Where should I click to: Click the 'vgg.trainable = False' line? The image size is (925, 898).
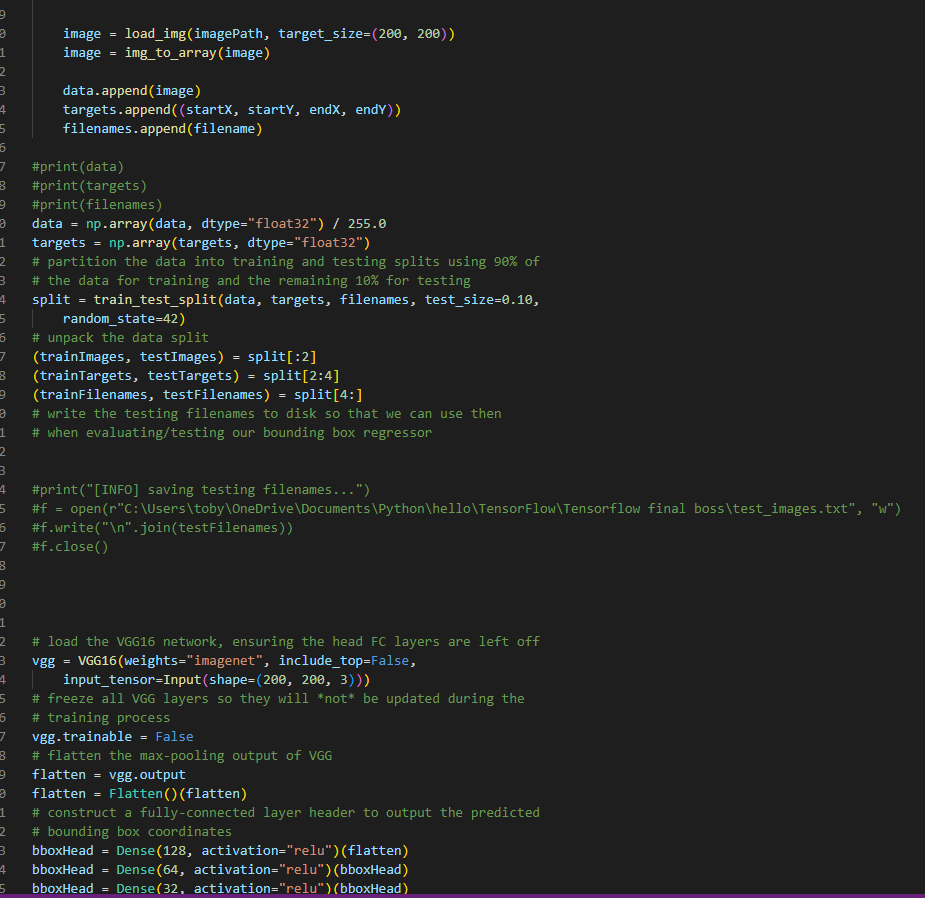(x=113, y=736)
